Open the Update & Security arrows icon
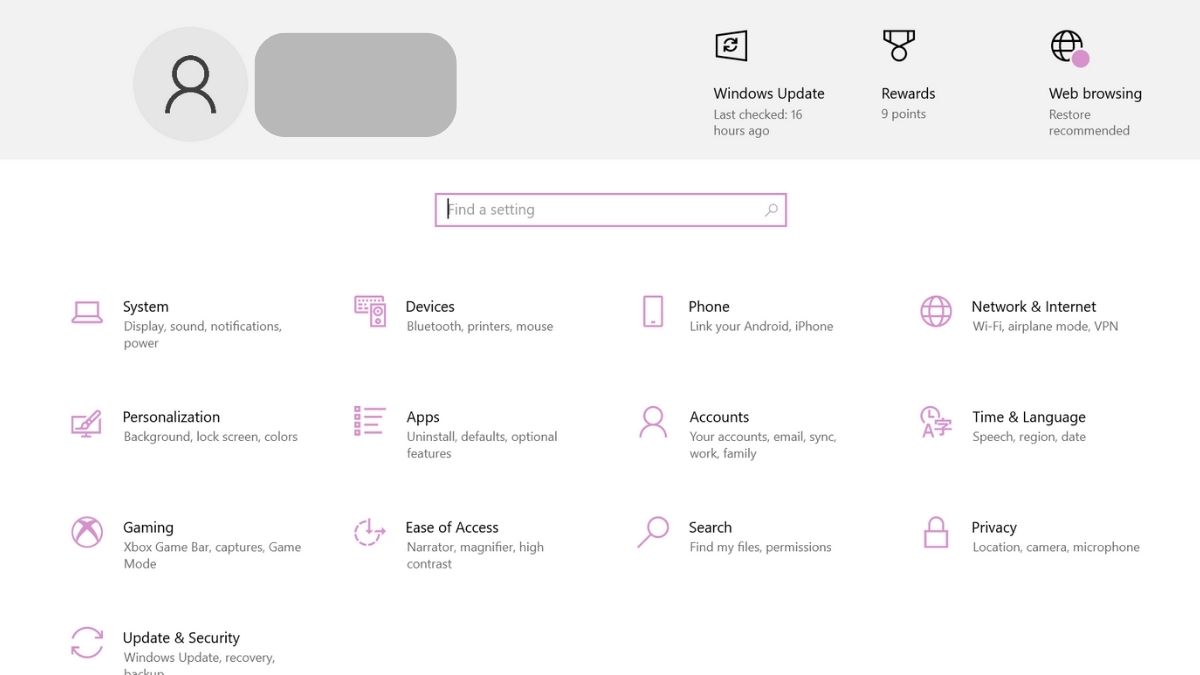The image size is (1200, 675). pyautogui.click(x=87, y=642)
